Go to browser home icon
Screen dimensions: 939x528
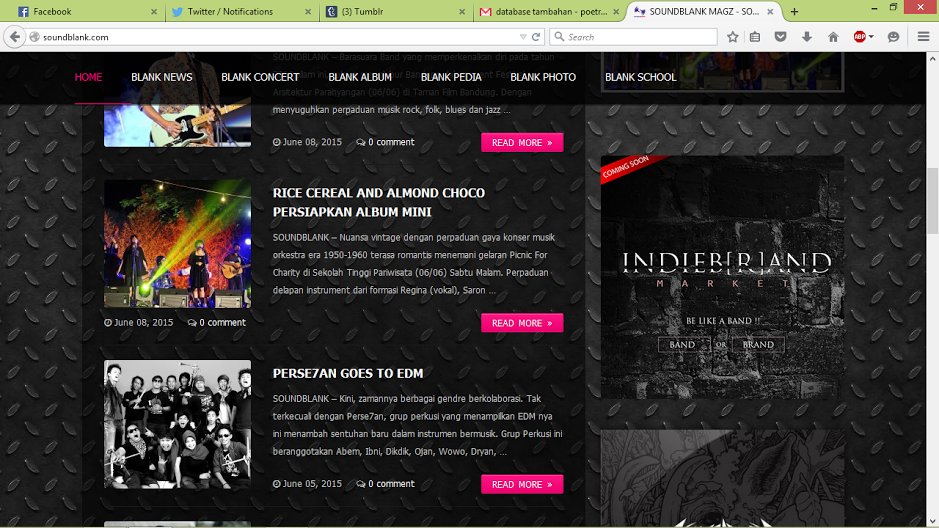click(833, 37)
